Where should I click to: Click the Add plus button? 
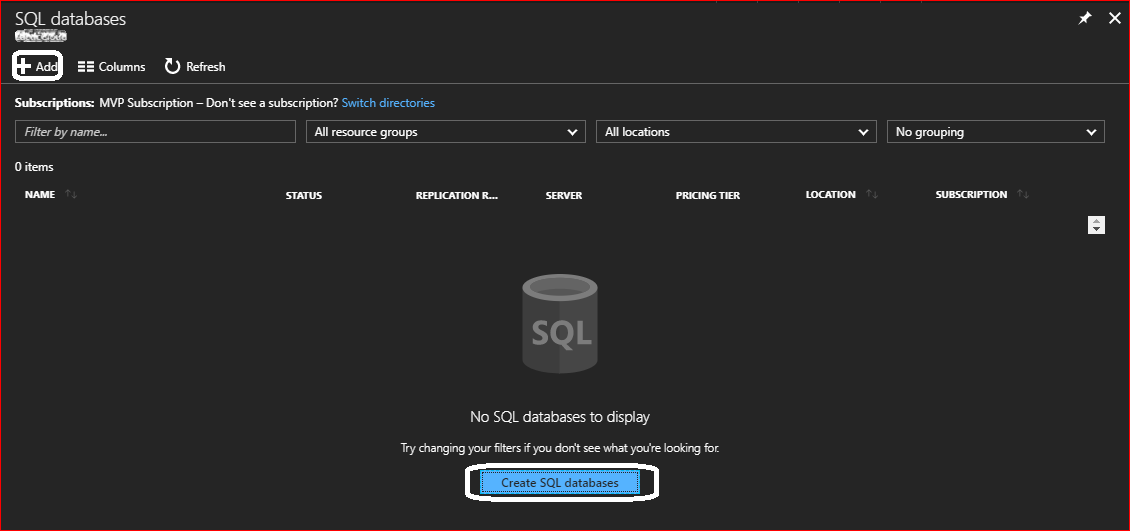[x=37, y=66]
